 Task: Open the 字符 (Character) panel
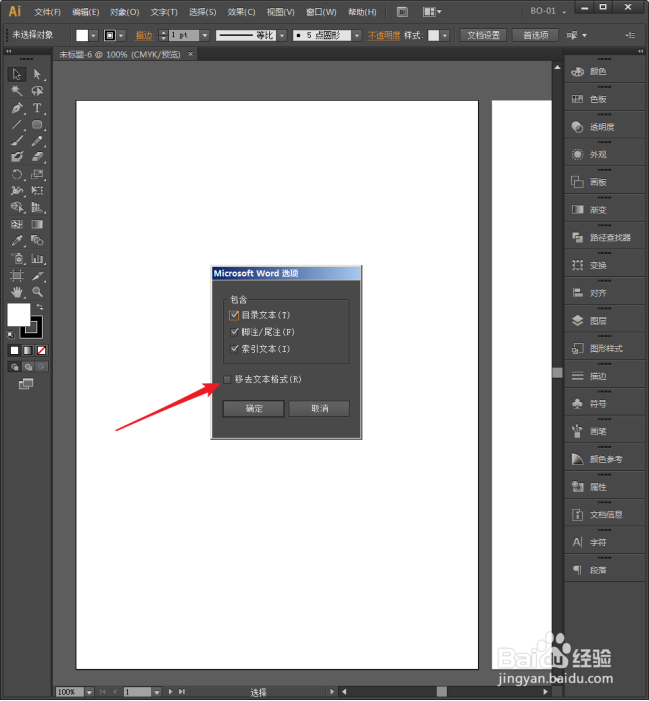[605, 543]
